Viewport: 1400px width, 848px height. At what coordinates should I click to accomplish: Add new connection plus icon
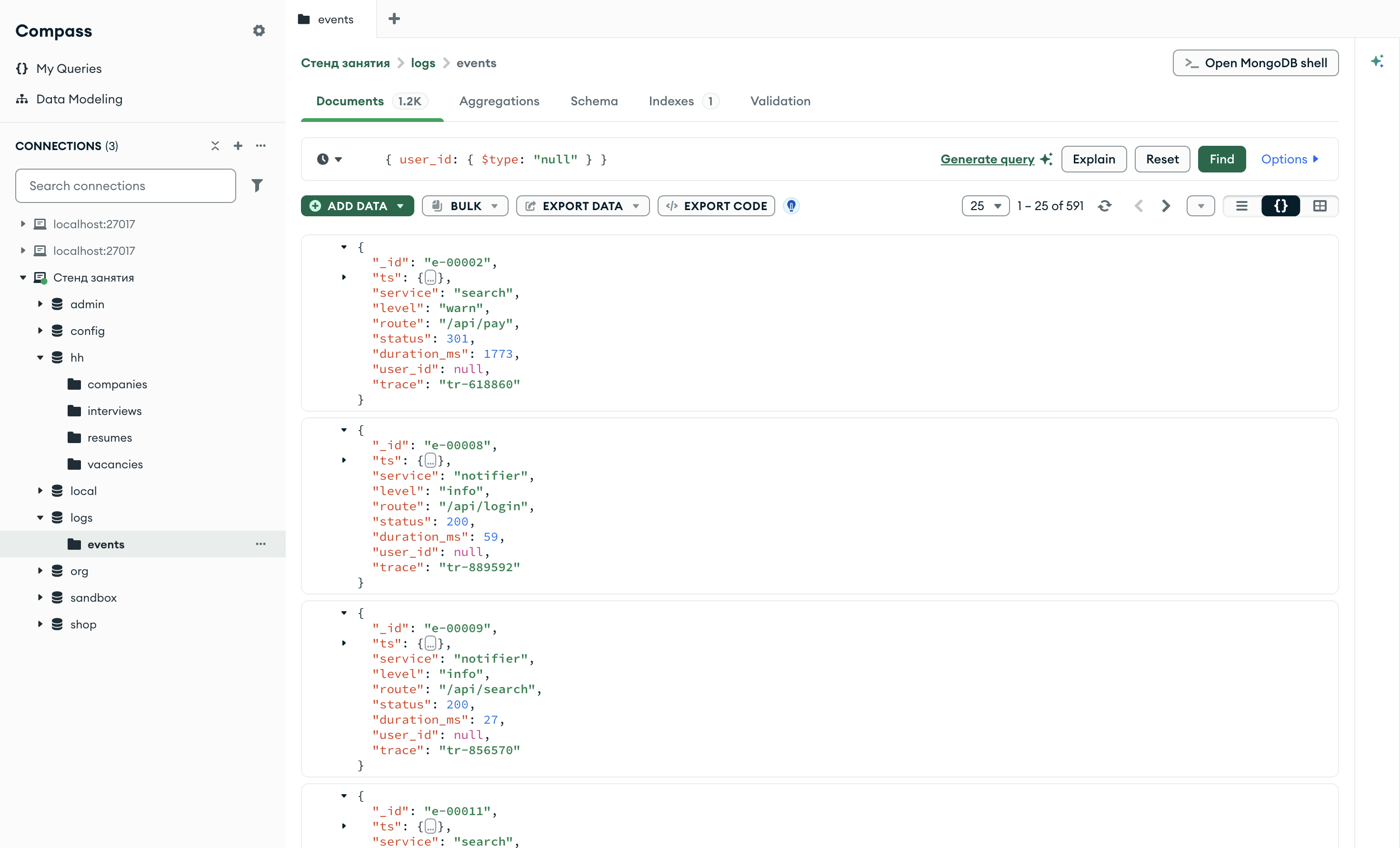(x=238, y=146)
